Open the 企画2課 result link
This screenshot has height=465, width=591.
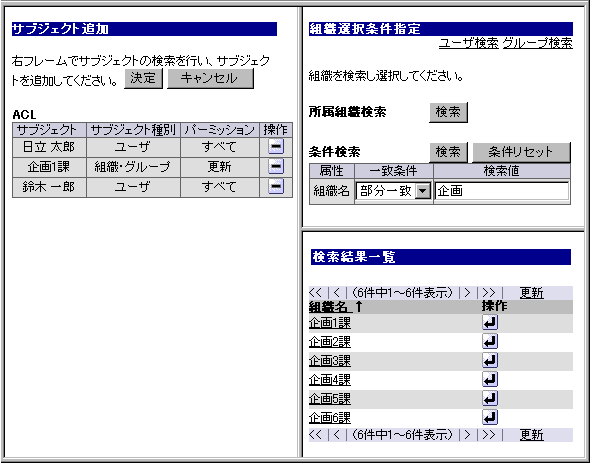tap(330, 342)
